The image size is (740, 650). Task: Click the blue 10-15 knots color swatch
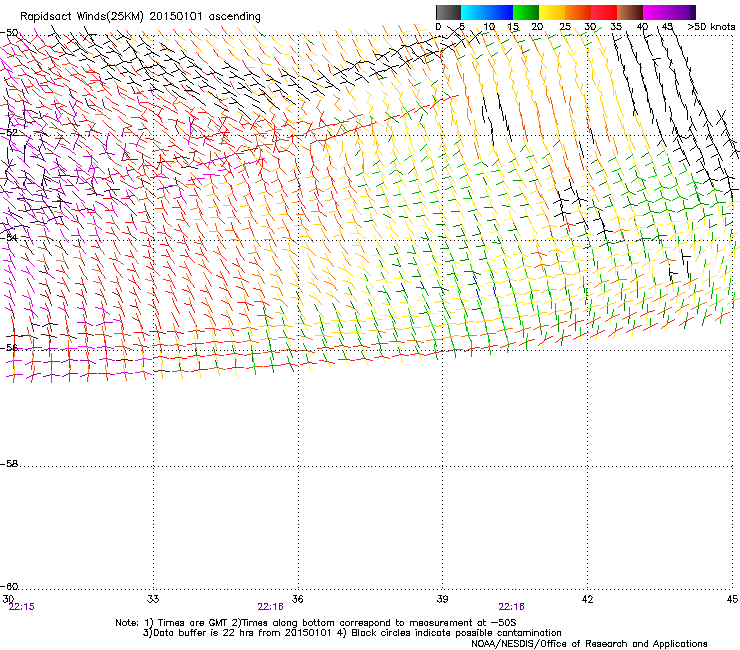tap(500, 12)
